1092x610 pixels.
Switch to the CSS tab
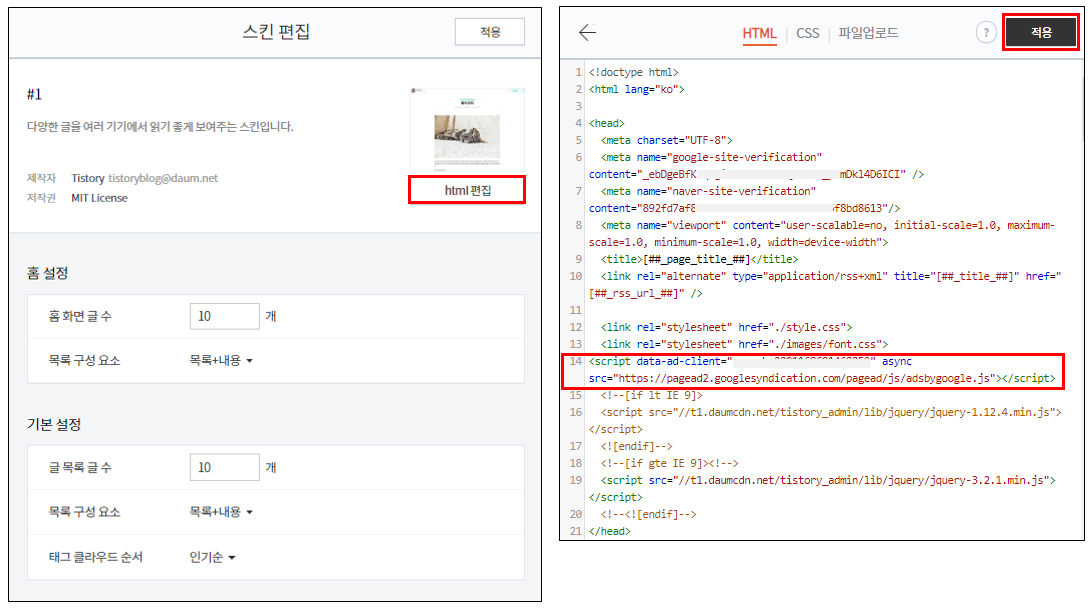pos(807,33)
